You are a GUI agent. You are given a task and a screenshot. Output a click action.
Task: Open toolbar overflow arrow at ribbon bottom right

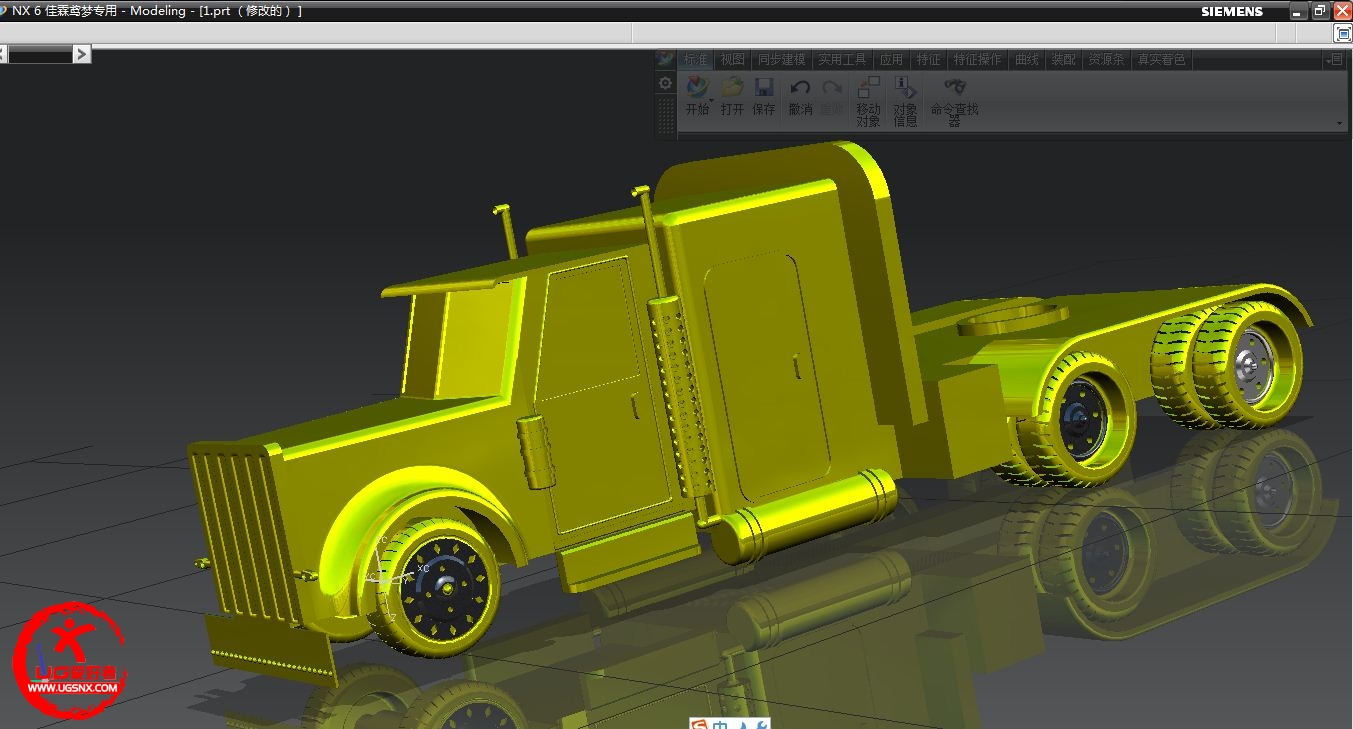pos(1340,123)
